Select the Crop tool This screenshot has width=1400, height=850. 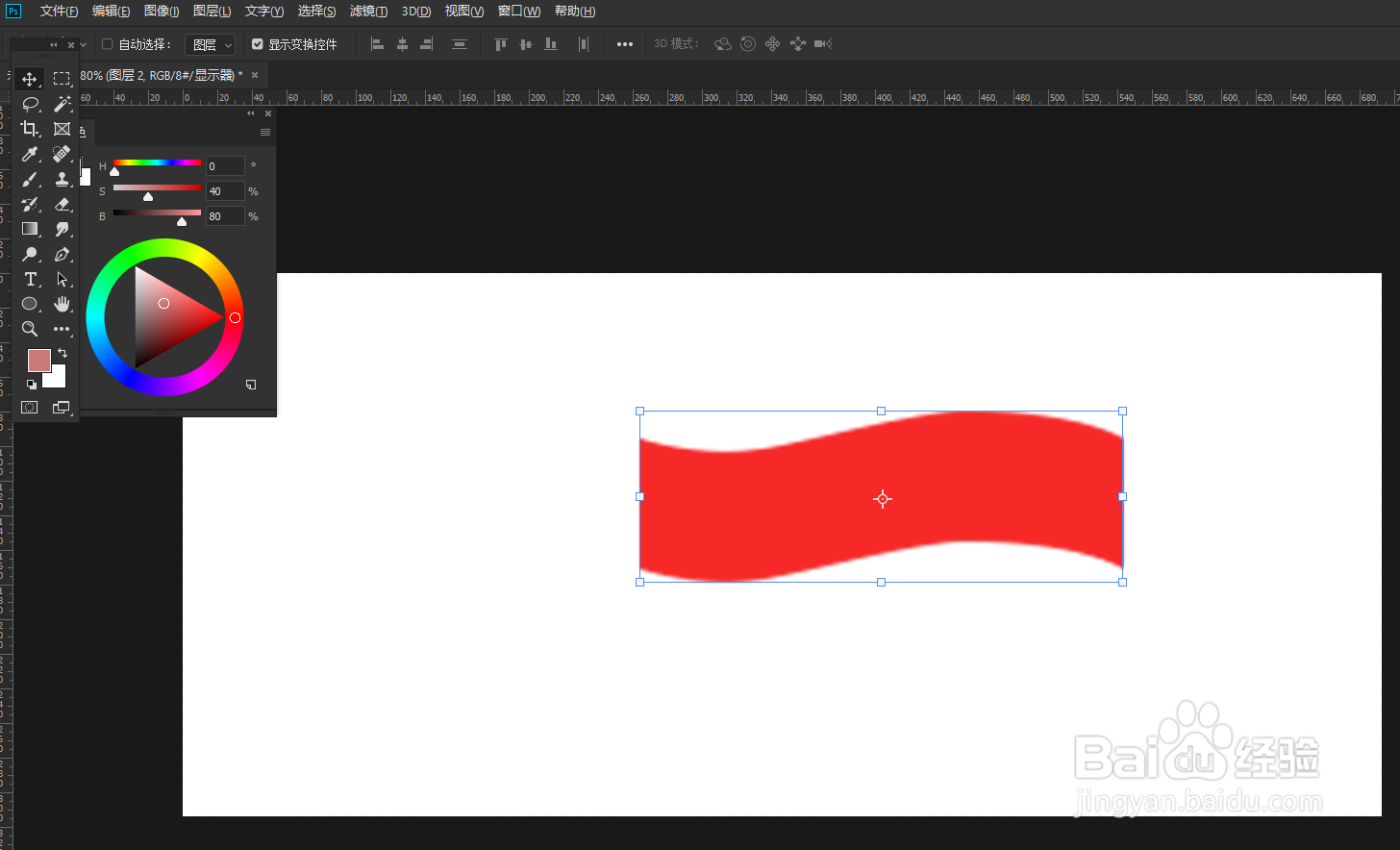pyautogui.click(x=30, y=129)
